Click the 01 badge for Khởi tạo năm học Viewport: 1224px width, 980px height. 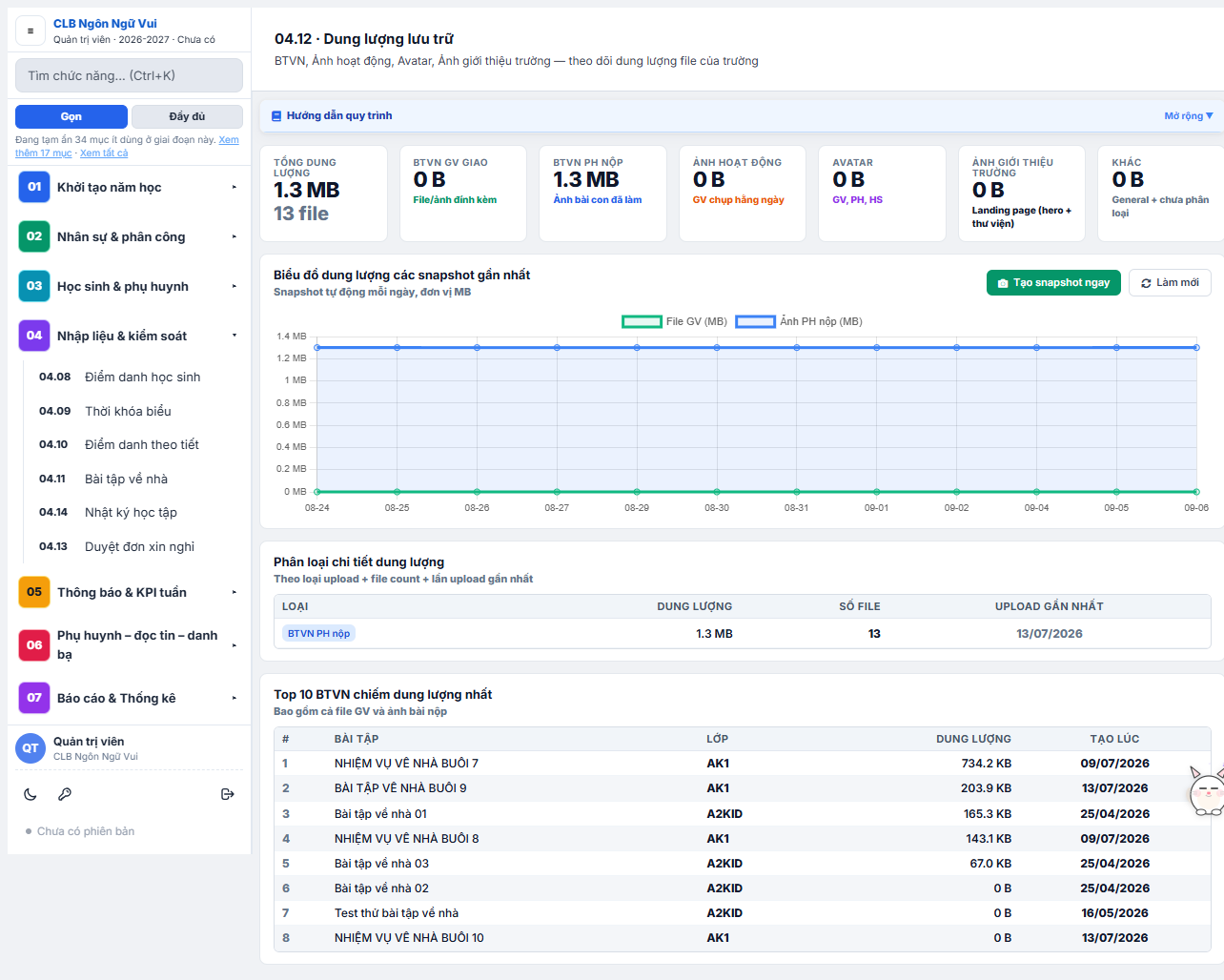click(x=34, y=187)
